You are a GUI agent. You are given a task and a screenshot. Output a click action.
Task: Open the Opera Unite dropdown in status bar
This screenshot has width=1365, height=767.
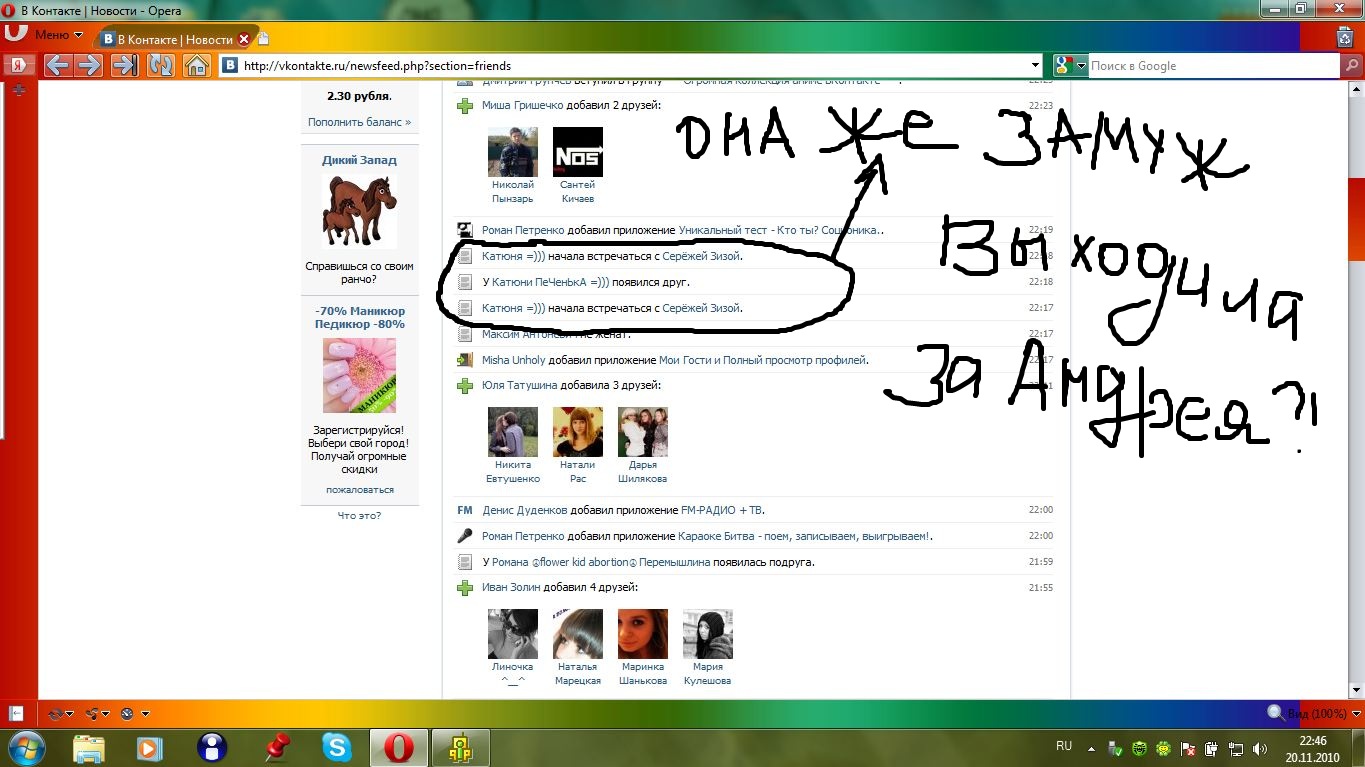pos(97,713)
